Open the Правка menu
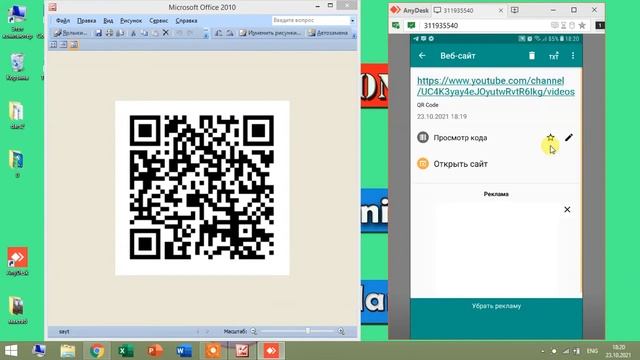640x360 pixels. [87, 20]
